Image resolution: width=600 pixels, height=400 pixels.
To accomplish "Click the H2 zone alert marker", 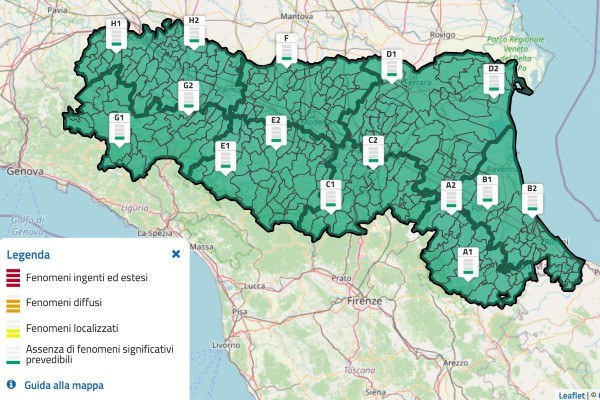I will 194,33.
